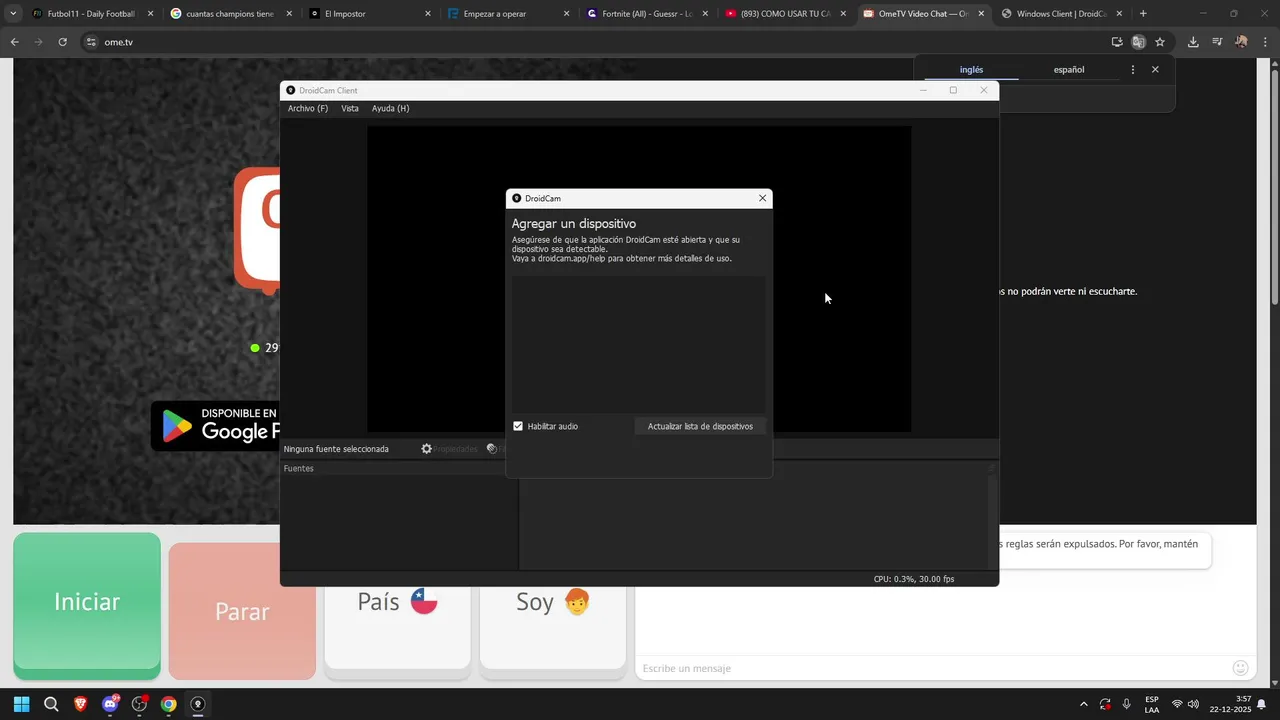Click the Google Play download badge

tap(215, 425)
